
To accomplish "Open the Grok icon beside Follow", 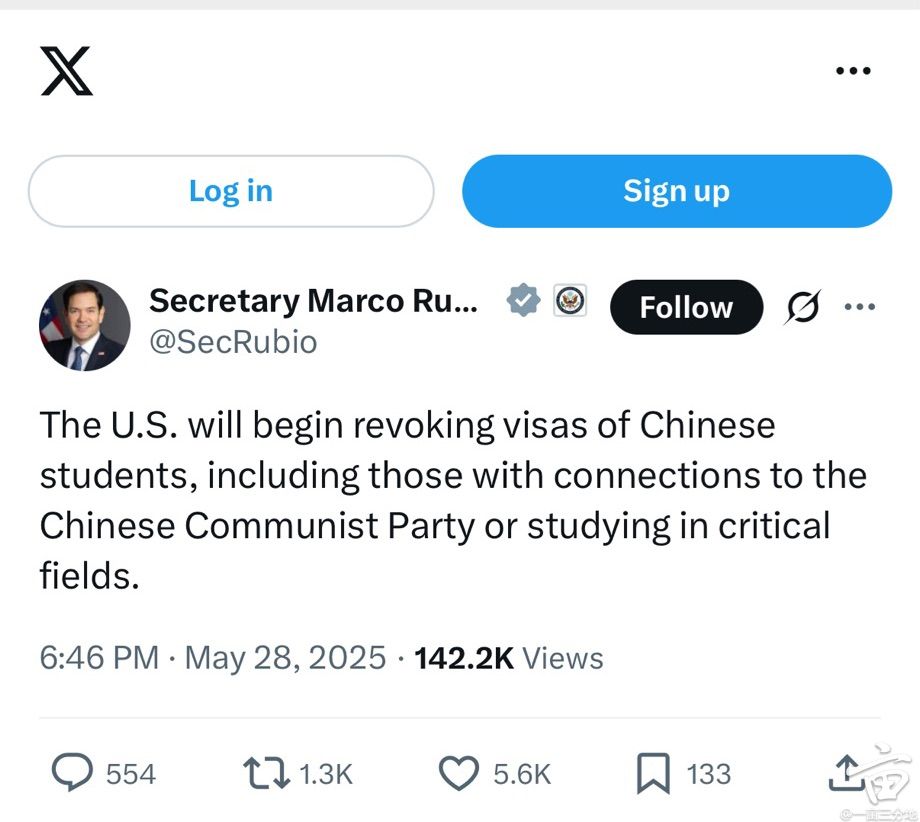I will tap(802, 308).
